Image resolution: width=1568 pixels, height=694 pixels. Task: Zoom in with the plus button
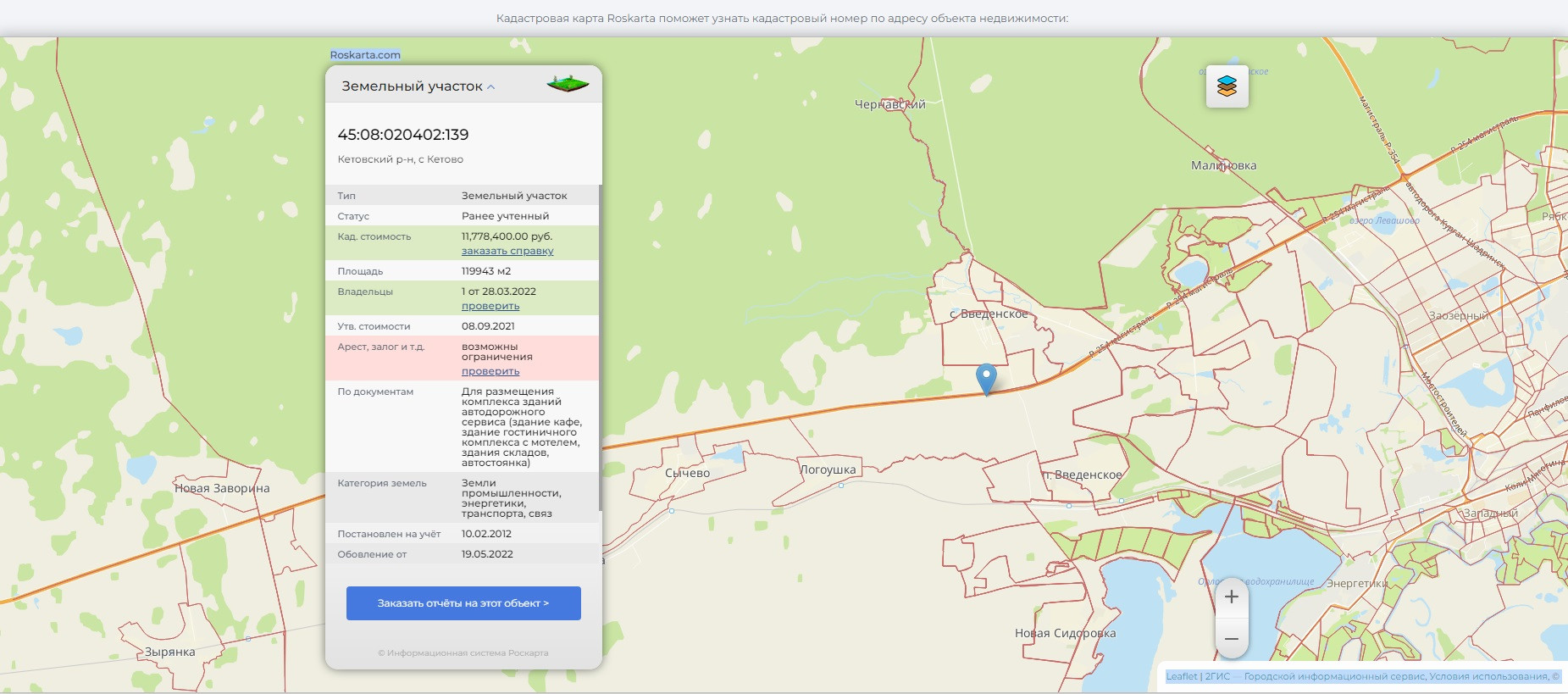1232,597
